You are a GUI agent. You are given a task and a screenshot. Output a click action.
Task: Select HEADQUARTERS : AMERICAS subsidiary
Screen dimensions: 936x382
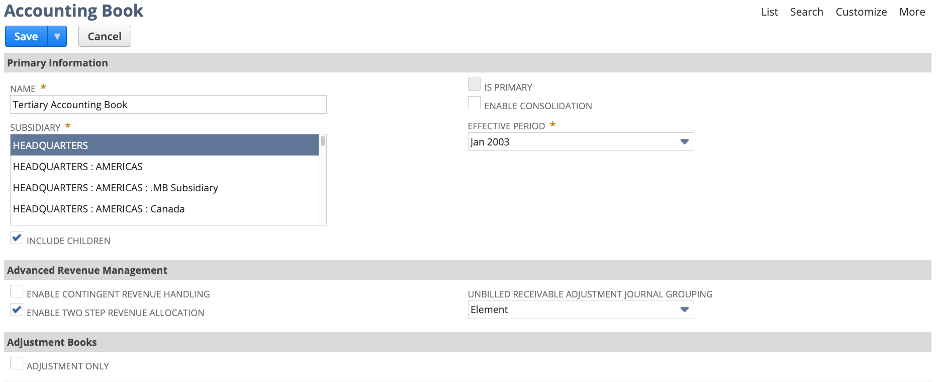[x=165, y=167]
